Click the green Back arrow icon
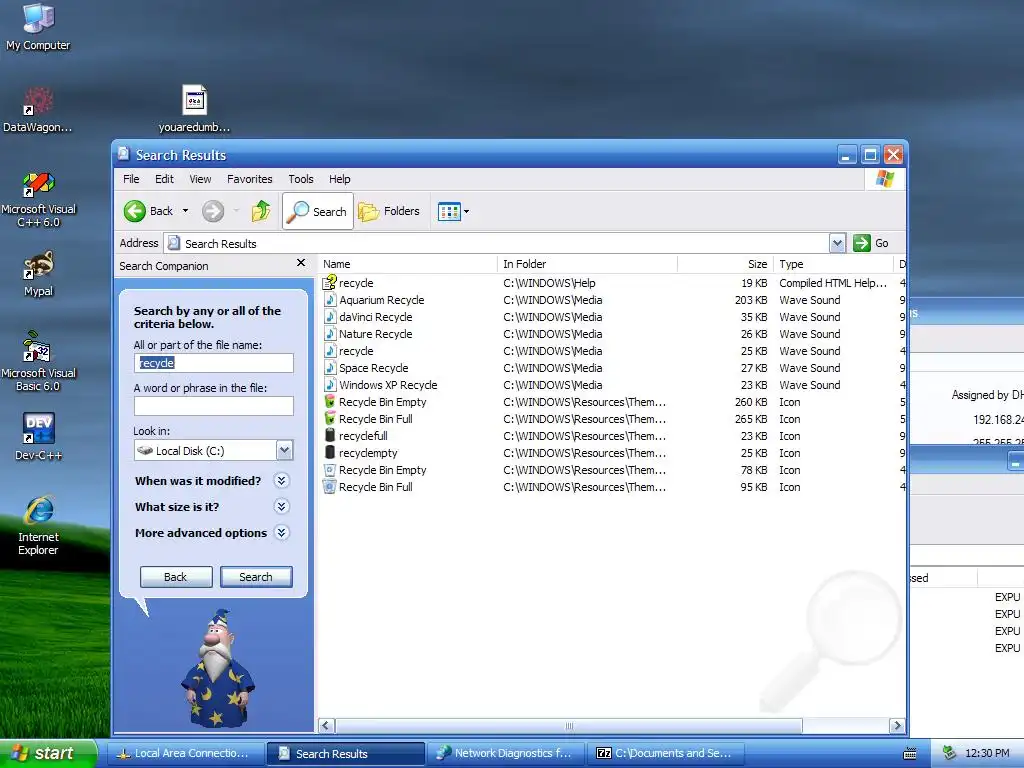The width and height of the screenshot is (1024, 768). (135, 211)
